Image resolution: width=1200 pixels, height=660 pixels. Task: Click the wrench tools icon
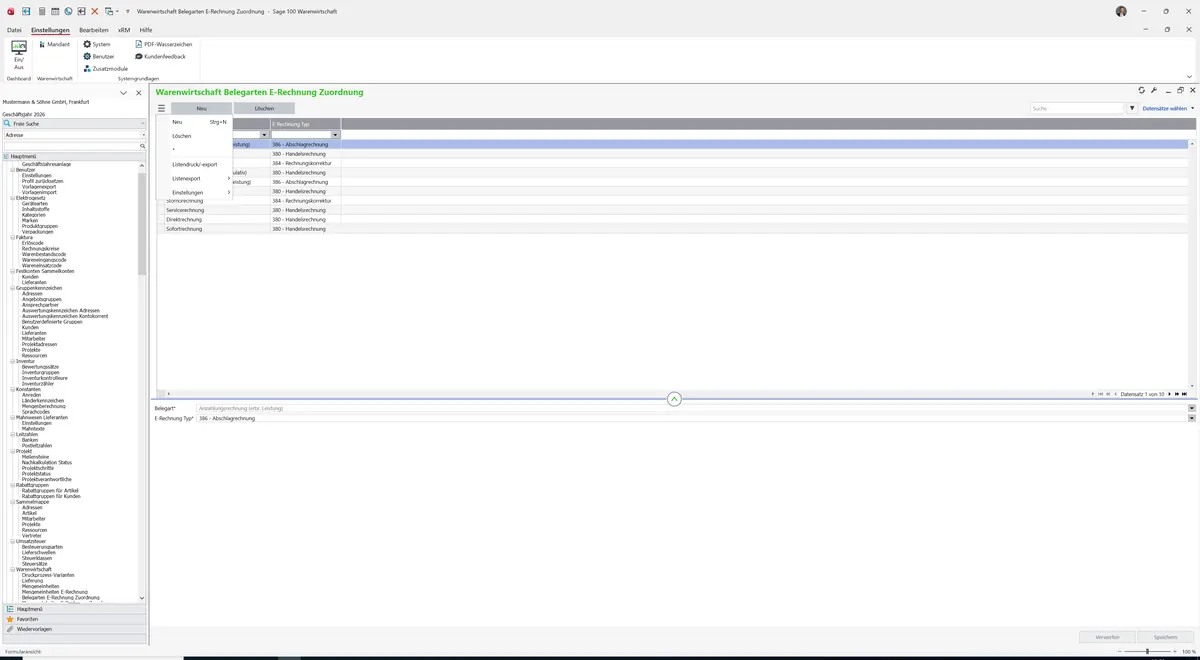1154,90
